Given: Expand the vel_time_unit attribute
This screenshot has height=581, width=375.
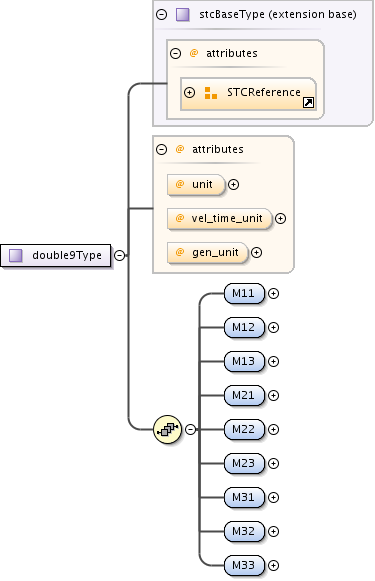Looking at the screenshot, I should 281,218.
